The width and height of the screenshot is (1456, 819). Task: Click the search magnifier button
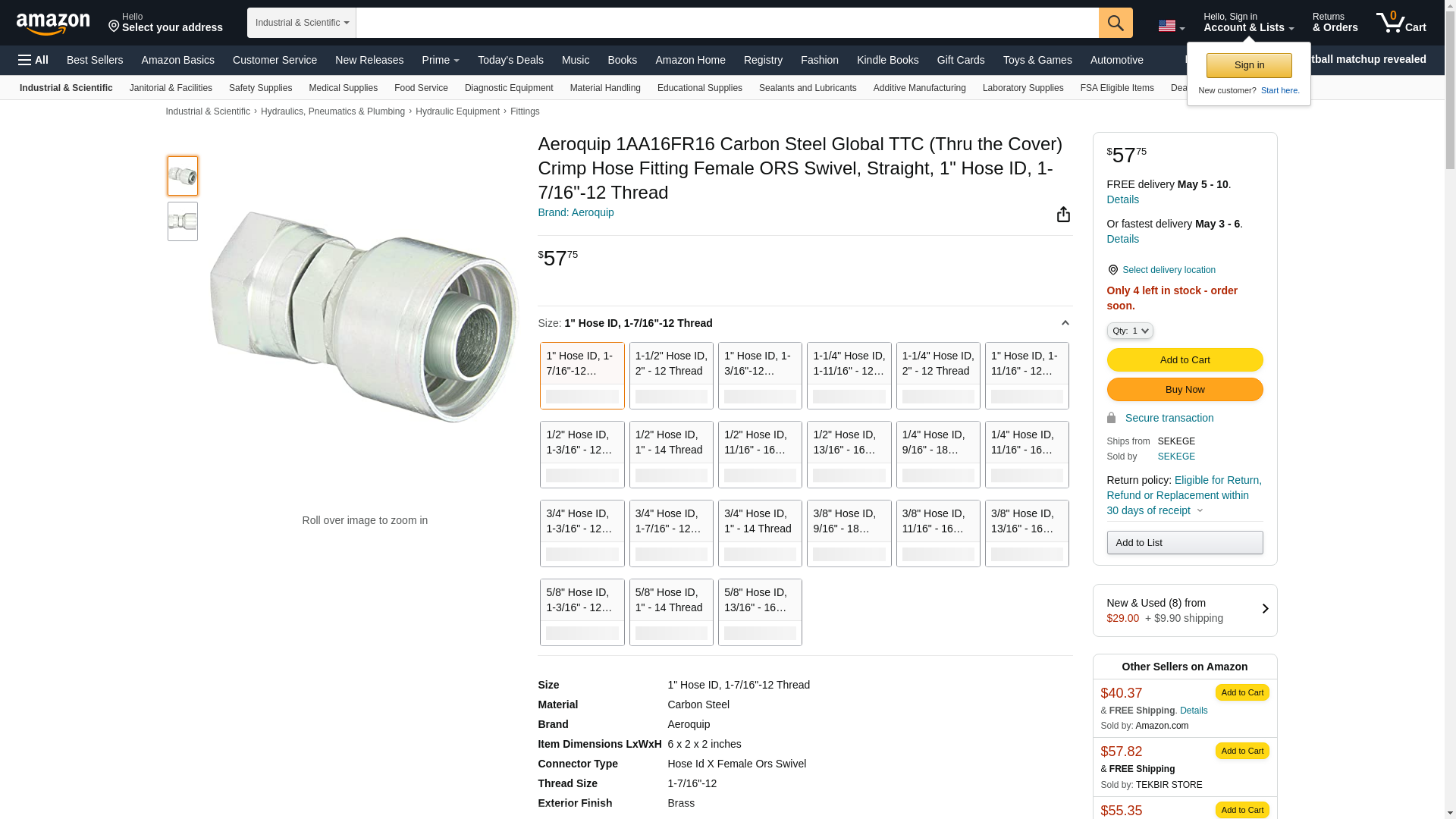(x=1115, y=23)
